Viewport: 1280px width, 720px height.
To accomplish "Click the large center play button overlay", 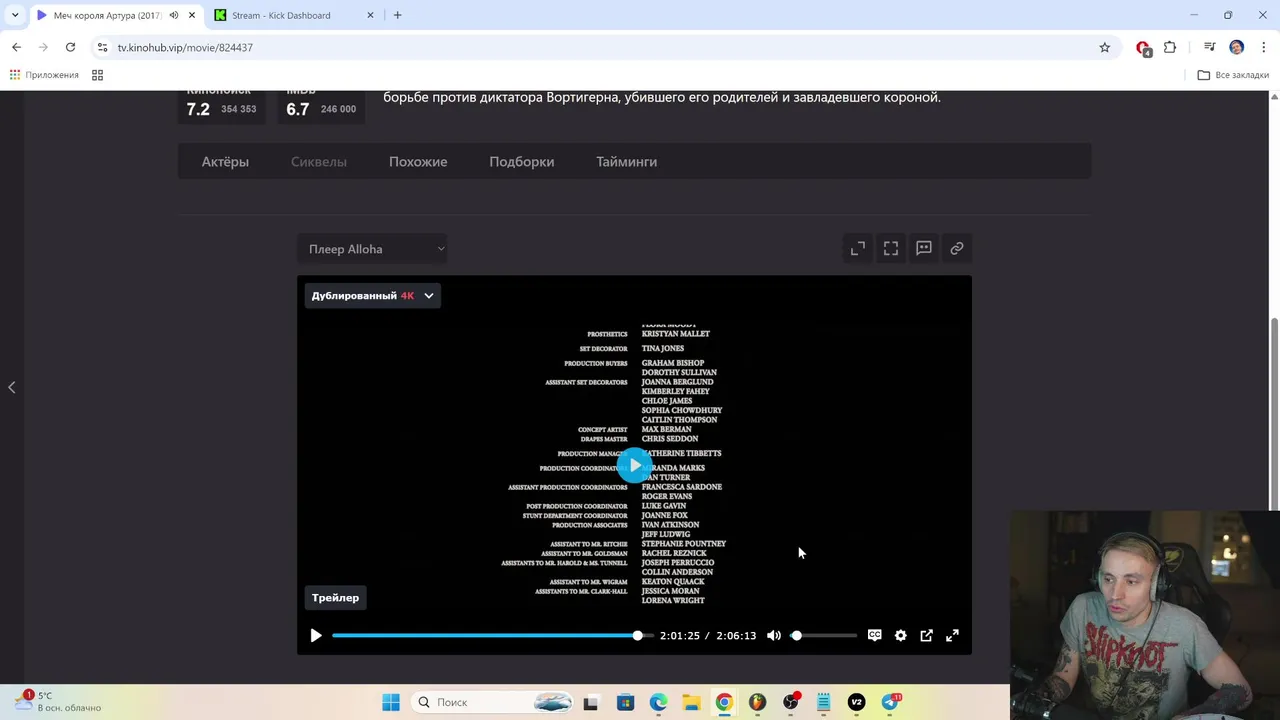I will pyautogui.click(x=635, y=465).
